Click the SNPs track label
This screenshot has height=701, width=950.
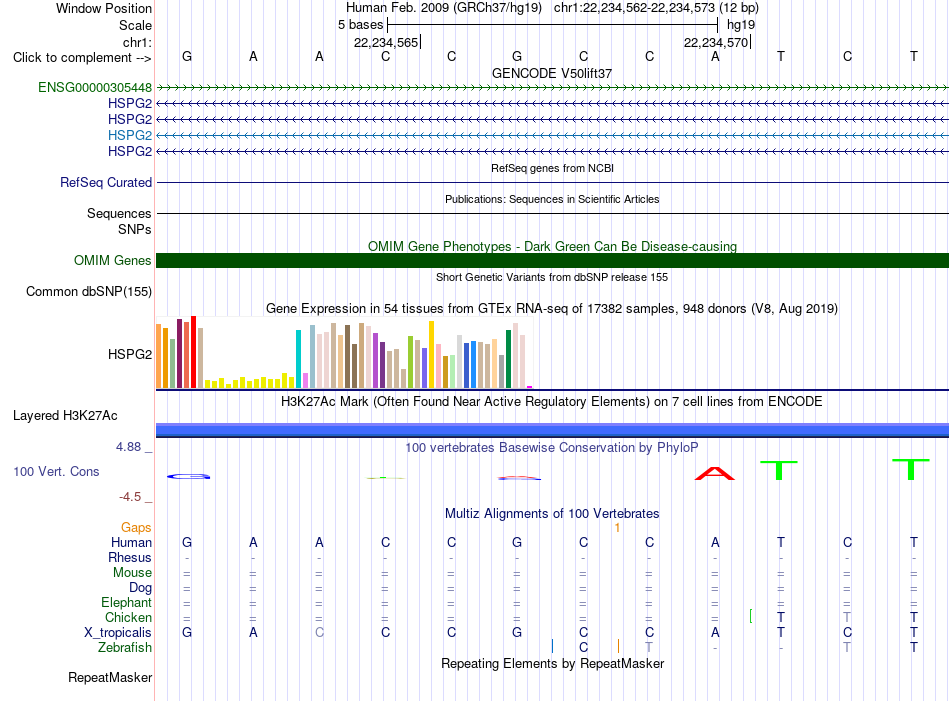[135, 229]
